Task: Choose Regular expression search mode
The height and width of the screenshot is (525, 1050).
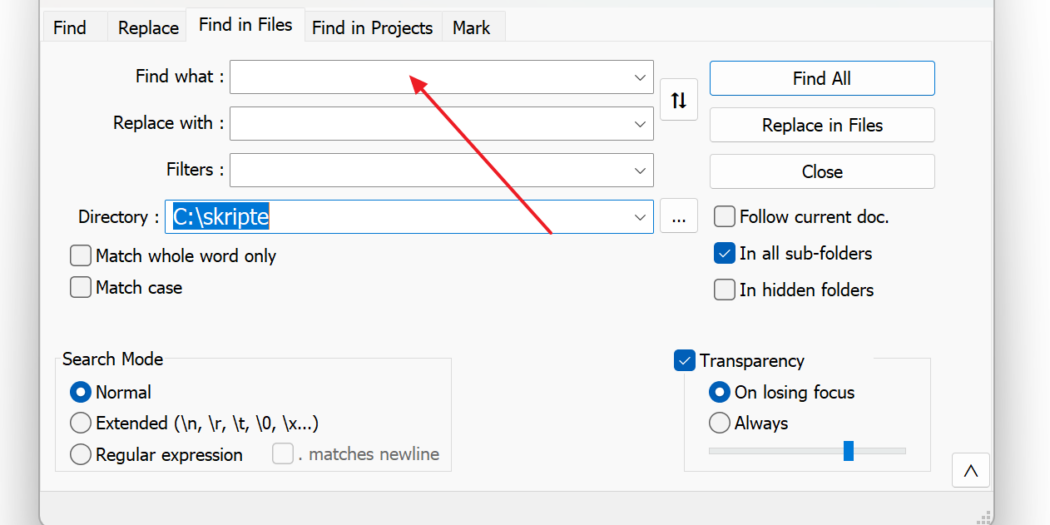Action: (80, 455)
